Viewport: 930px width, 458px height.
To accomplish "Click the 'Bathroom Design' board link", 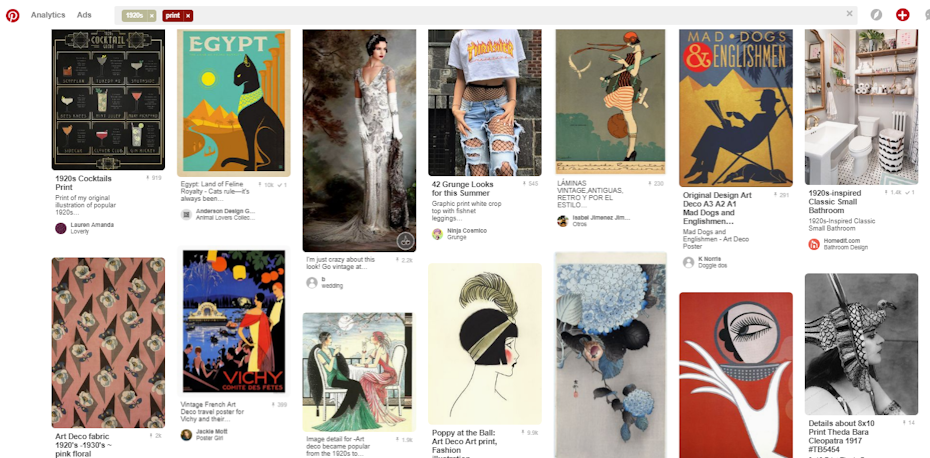I will click(x=843, y=247).
